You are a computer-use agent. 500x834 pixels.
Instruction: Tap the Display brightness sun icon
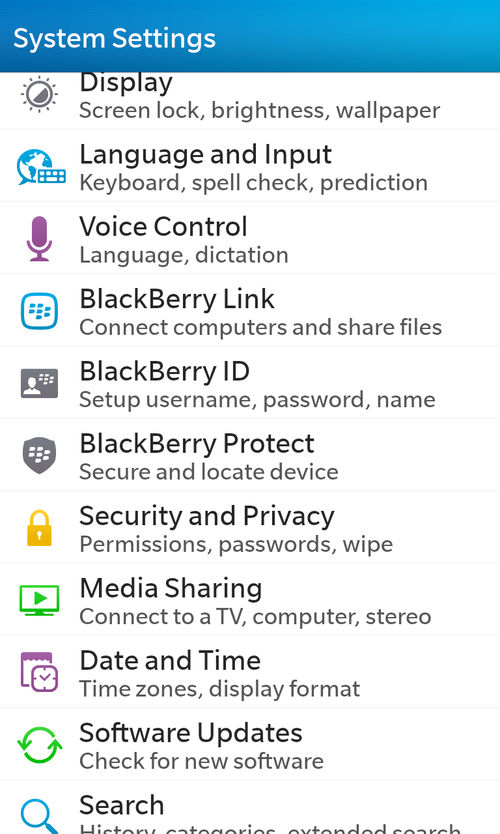click(x=39, y=94)
